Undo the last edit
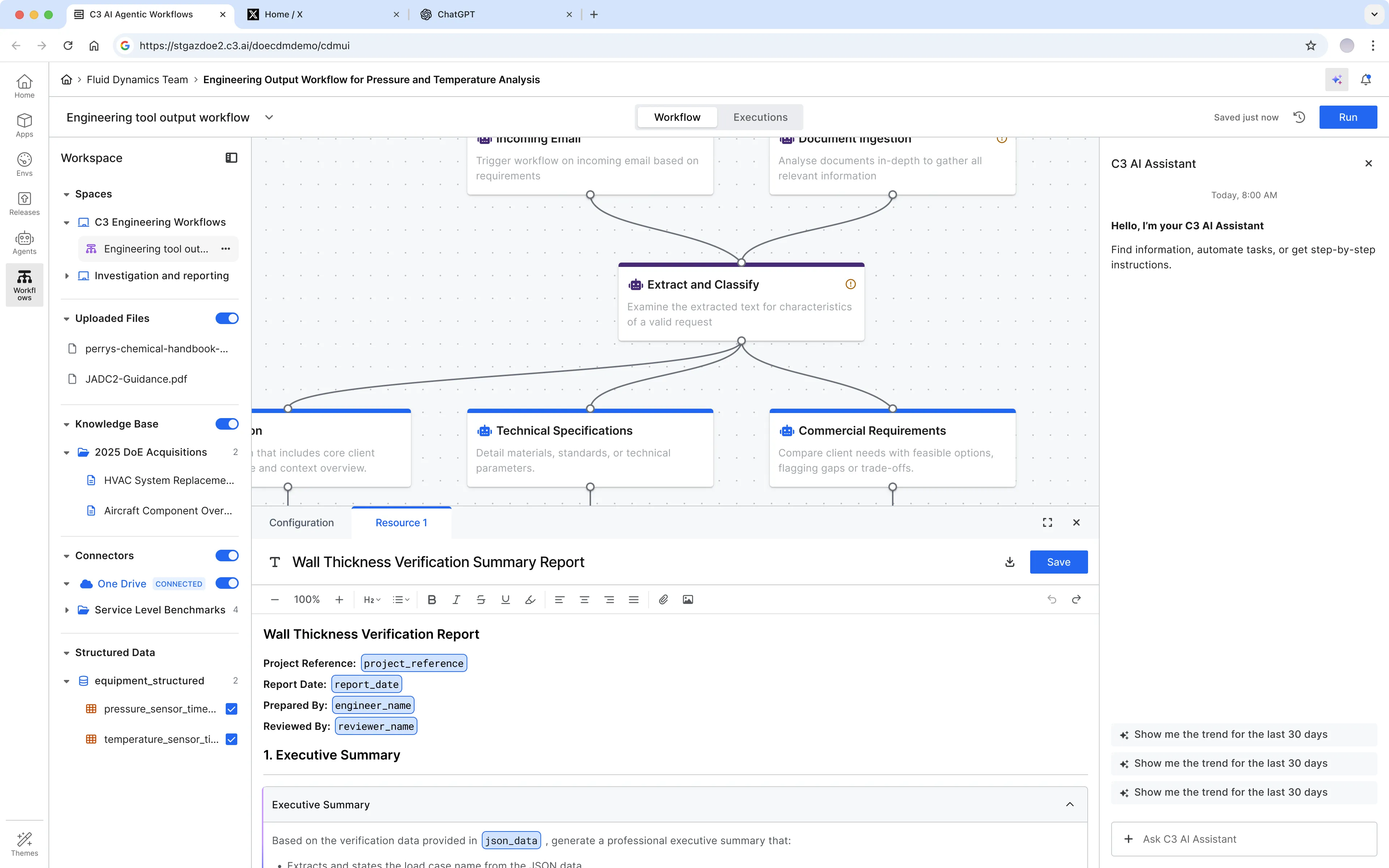The height and width of the screenshot is (868, 1389). (x=1052, y=599)
